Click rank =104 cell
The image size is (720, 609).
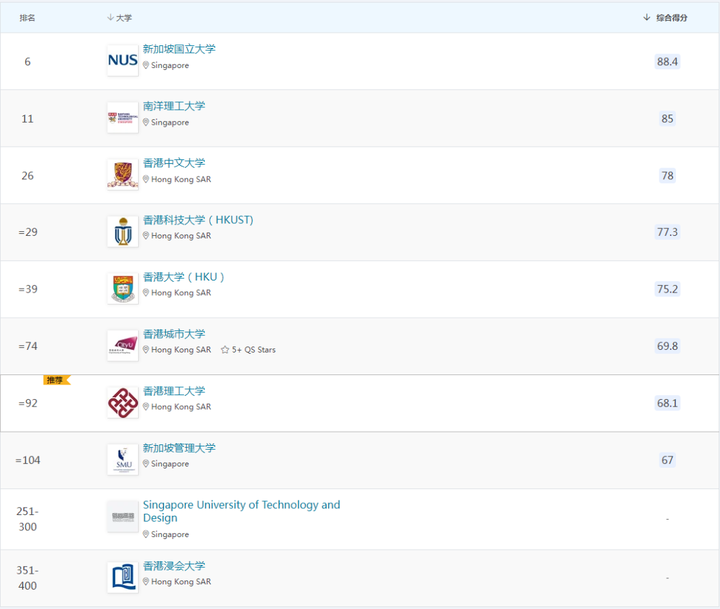[28, 460]
